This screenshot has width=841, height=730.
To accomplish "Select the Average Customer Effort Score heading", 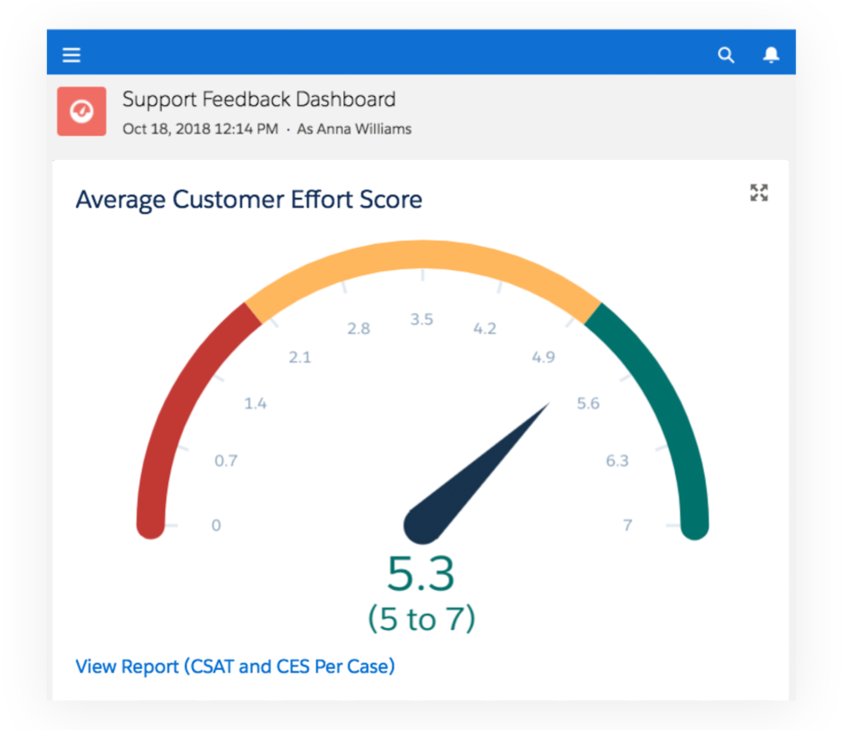I will point(249,199).
